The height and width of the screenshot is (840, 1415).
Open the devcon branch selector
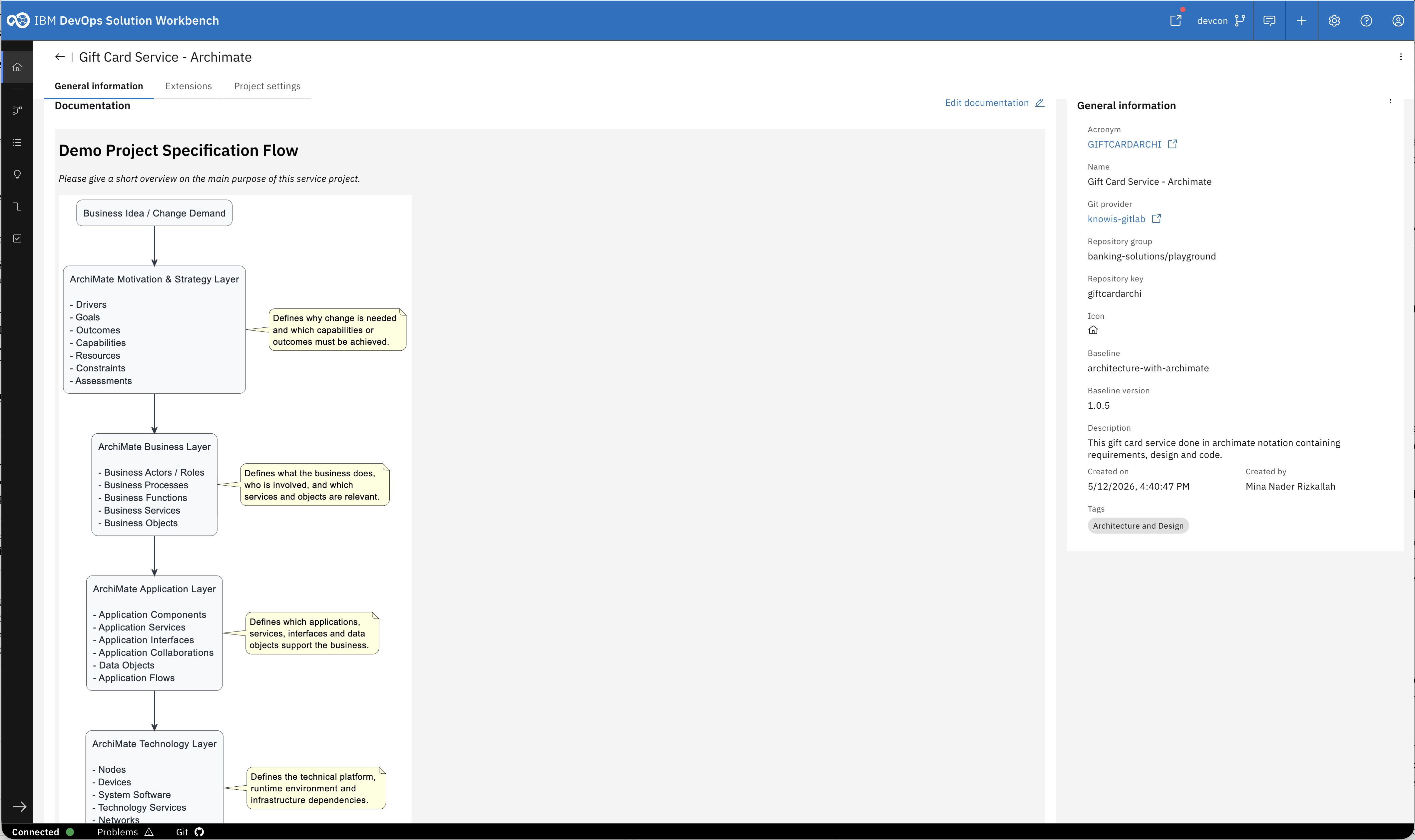point(1221,20)
